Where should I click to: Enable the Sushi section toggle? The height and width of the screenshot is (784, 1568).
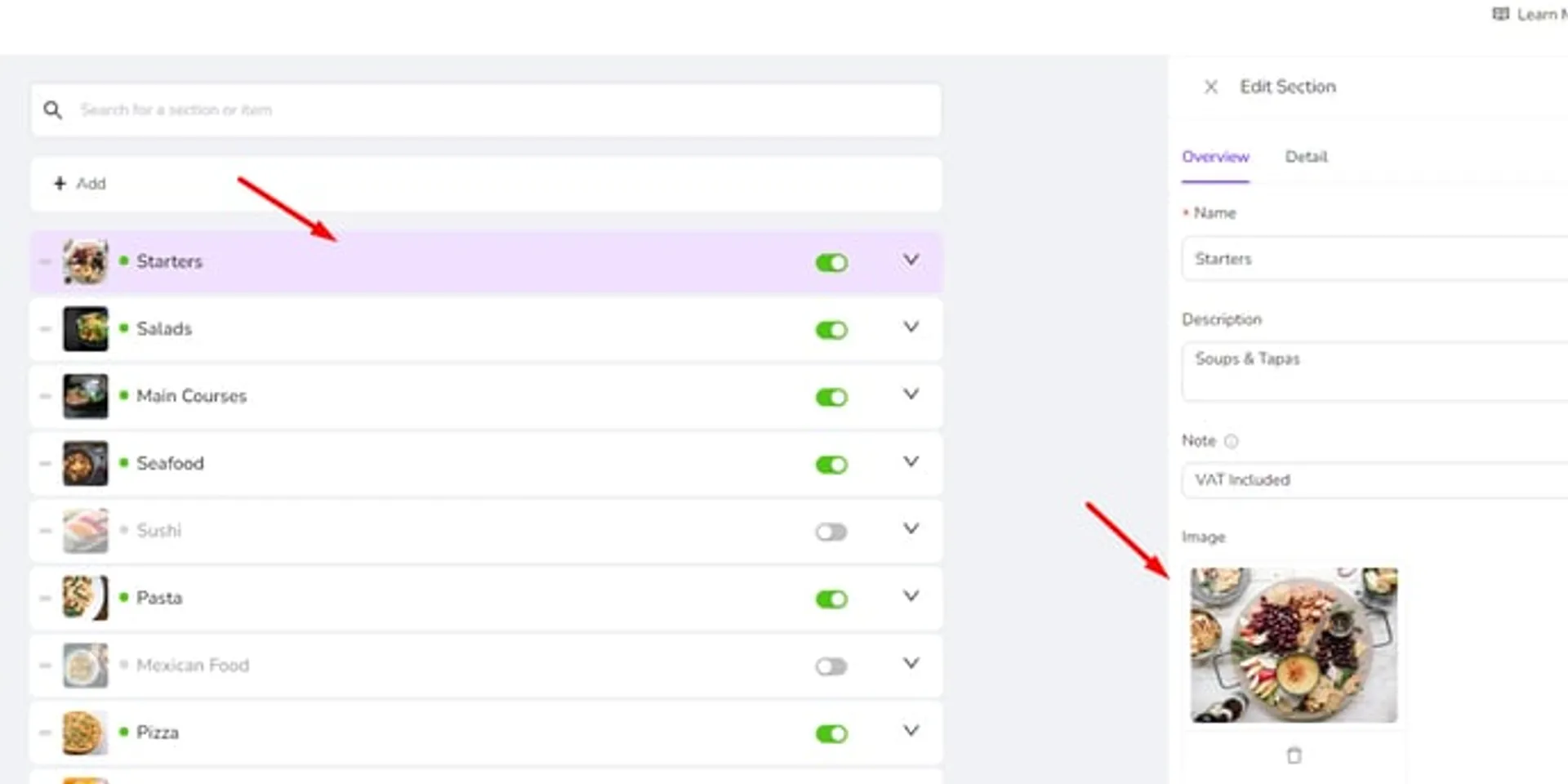click(831, 532)
